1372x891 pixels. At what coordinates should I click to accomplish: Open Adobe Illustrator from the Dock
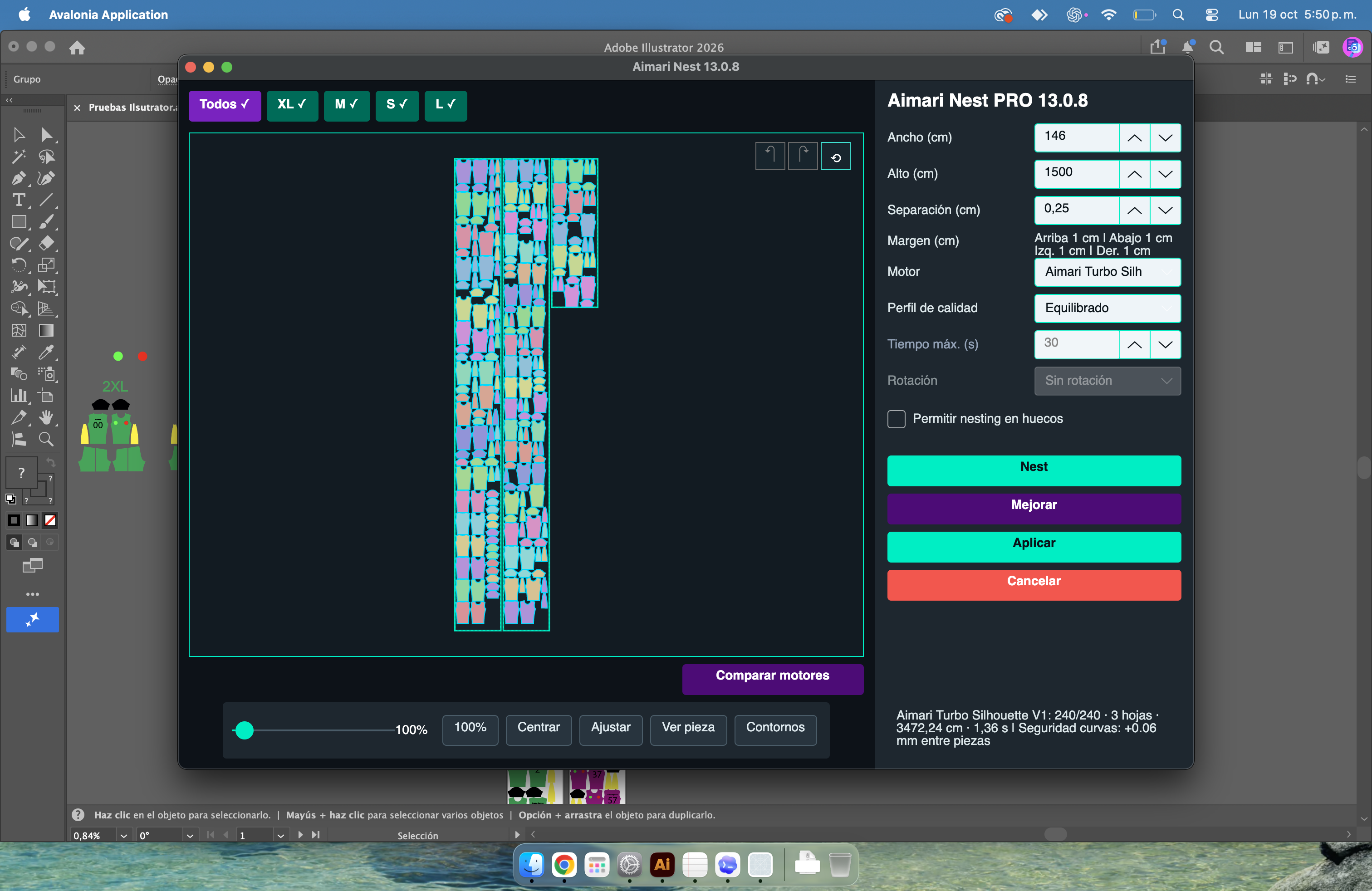click(662, 864)
